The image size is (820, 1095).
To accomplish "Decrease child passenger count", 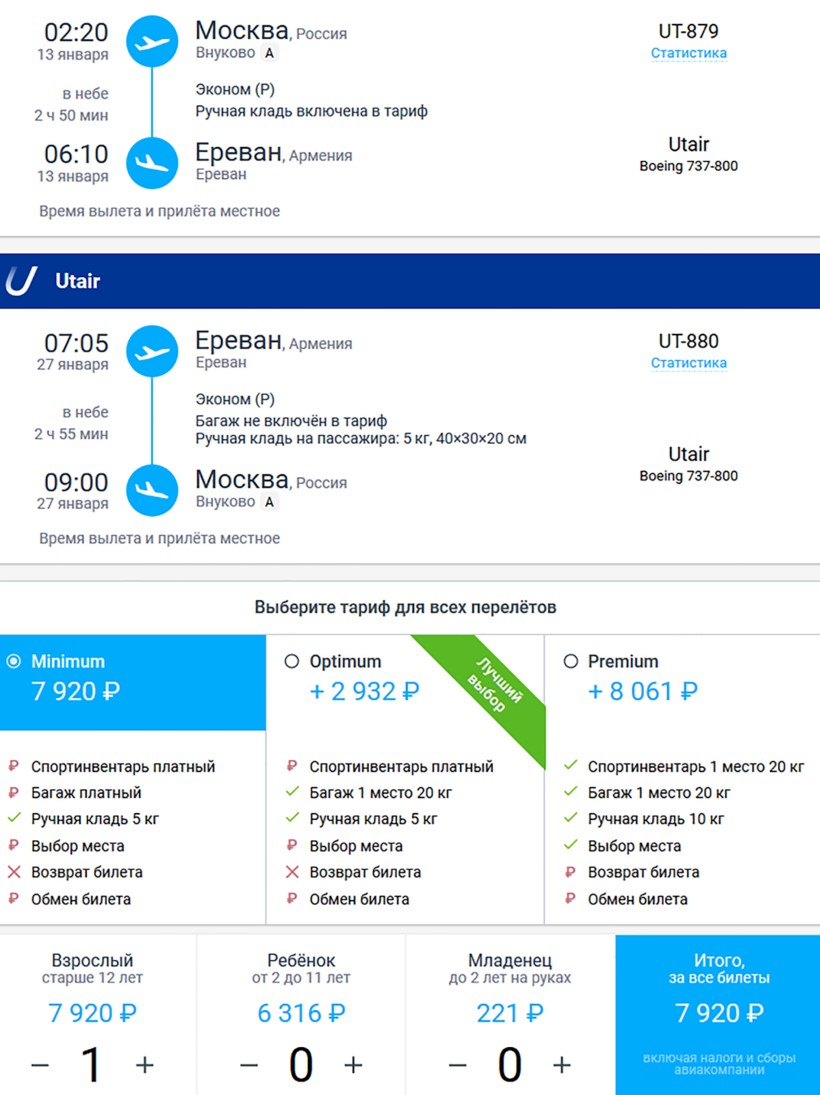I will point(249,1065).
